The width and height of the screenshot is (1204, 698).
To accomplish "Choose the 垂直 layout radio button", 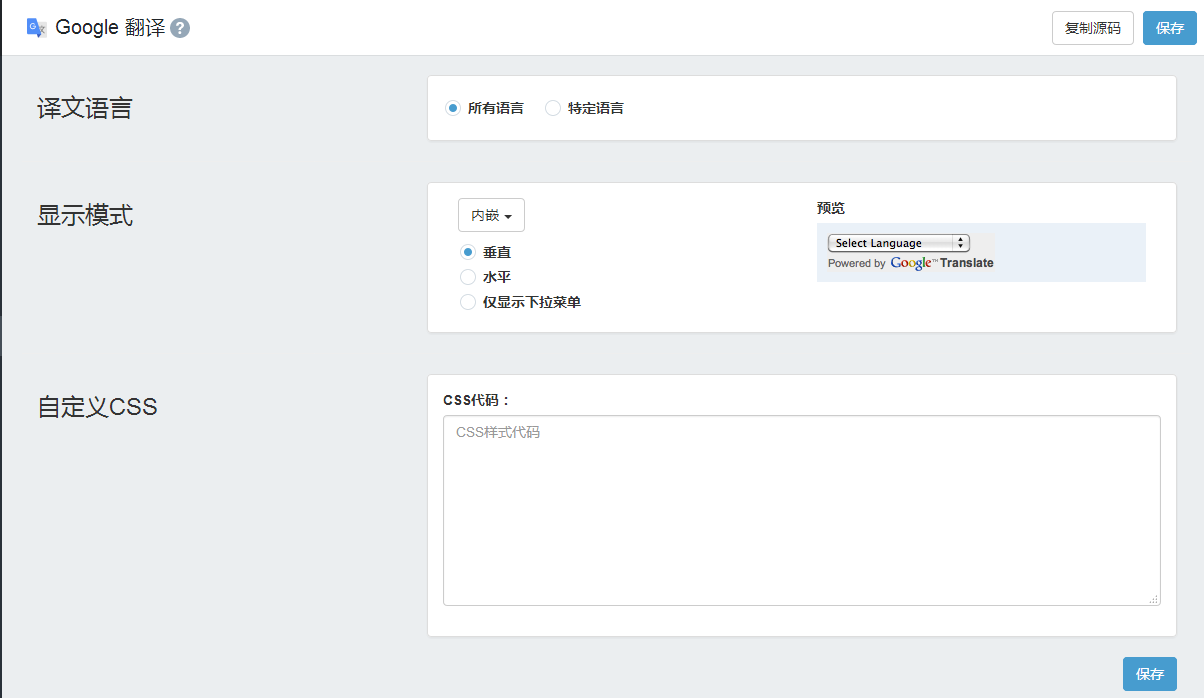I will point(467,253).
